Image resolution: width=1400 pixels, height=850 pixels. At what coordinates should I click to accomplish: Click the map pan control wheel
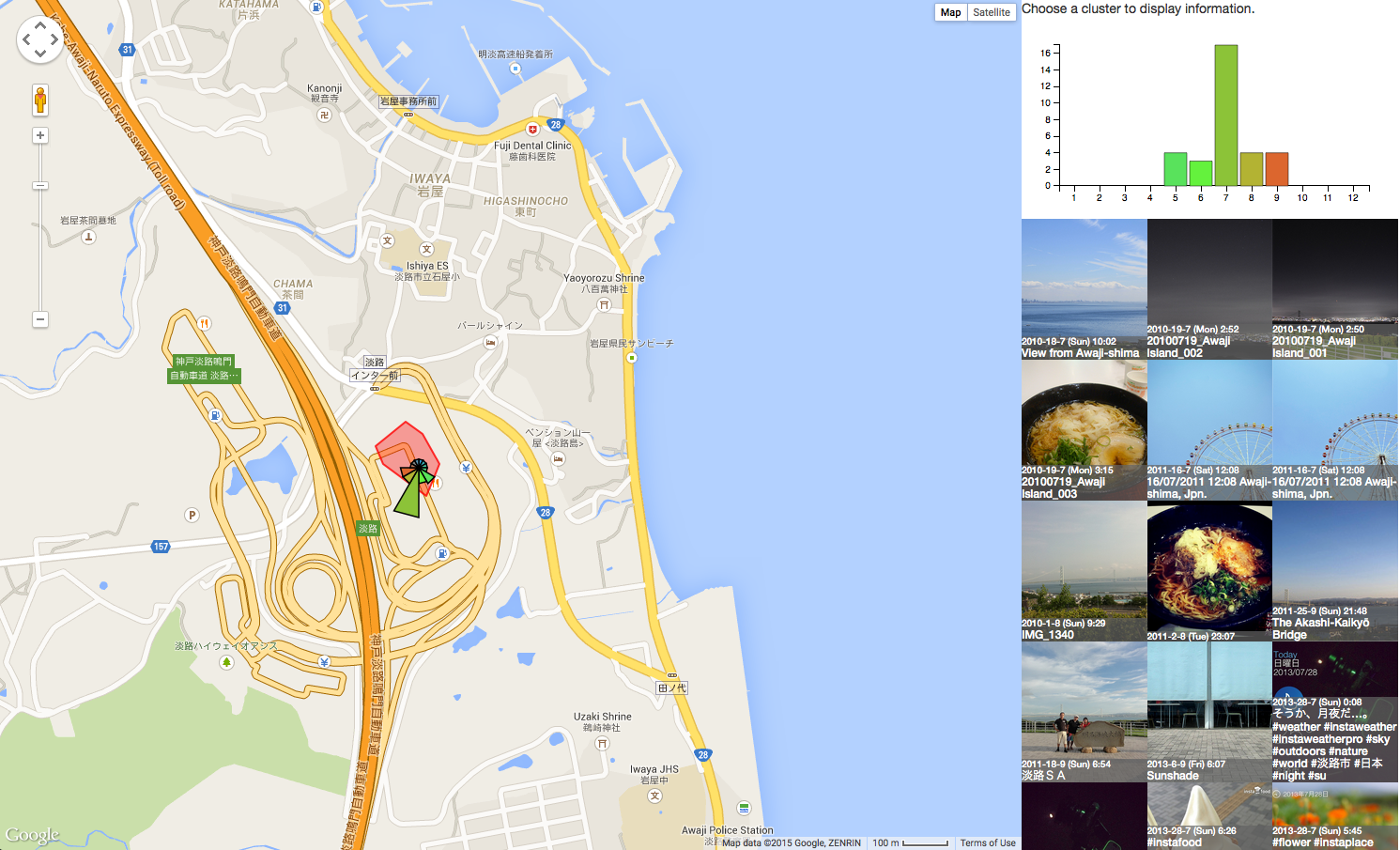click(40, 39)
